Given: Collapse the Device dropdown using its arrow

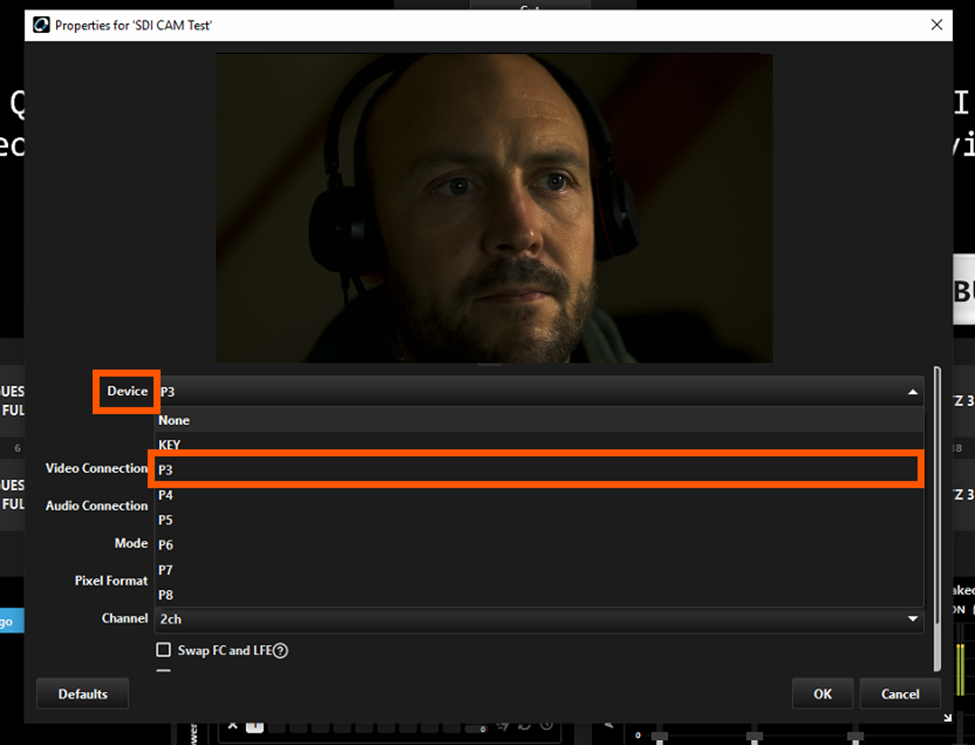Looking at the screenshot, I should coord(913,392).
